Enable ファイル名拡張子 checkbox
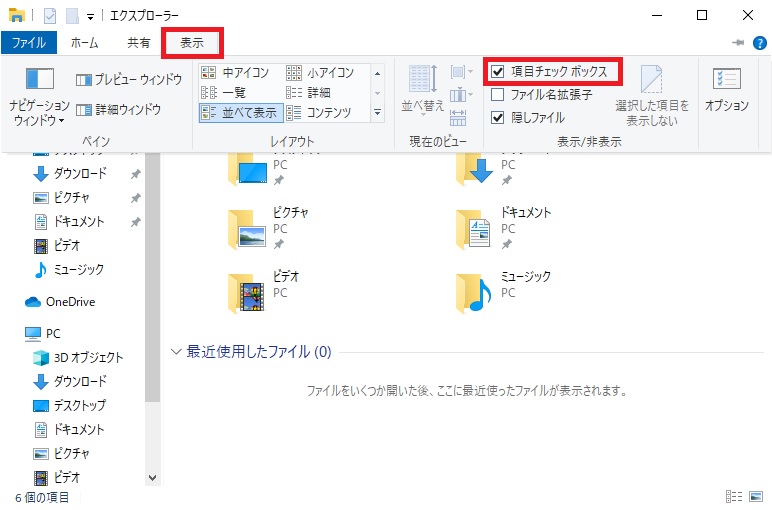 coord(542,95)
